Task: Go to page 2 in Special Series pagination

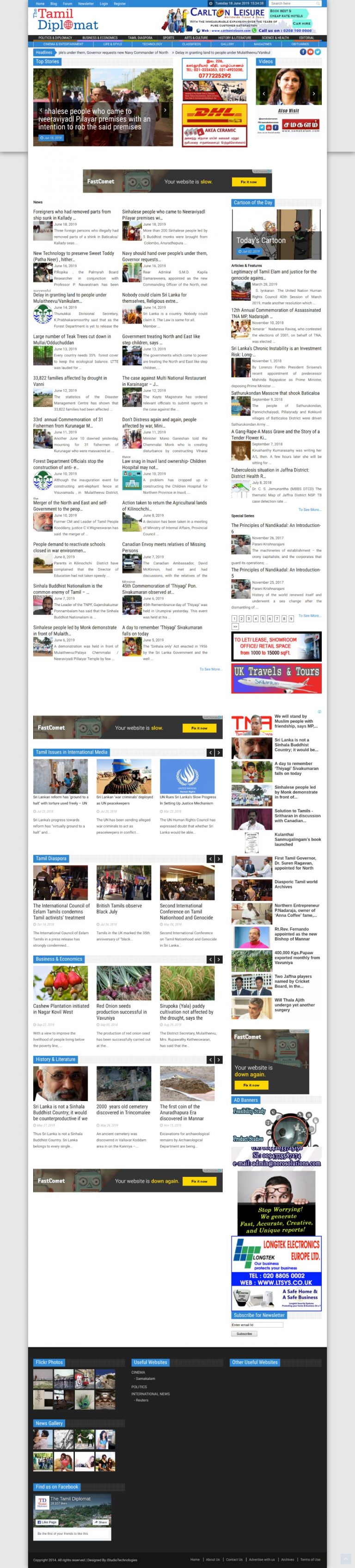Action: click(x=241, y=619)
